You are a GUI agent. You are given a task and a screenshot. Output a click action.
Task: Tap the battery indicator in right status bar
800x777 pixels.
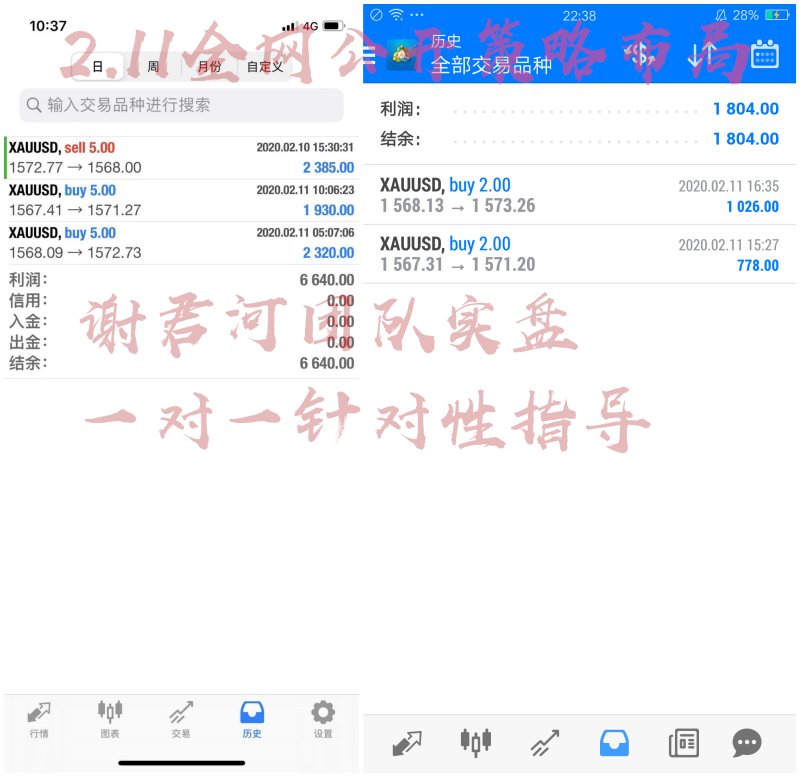coord(777,15)
